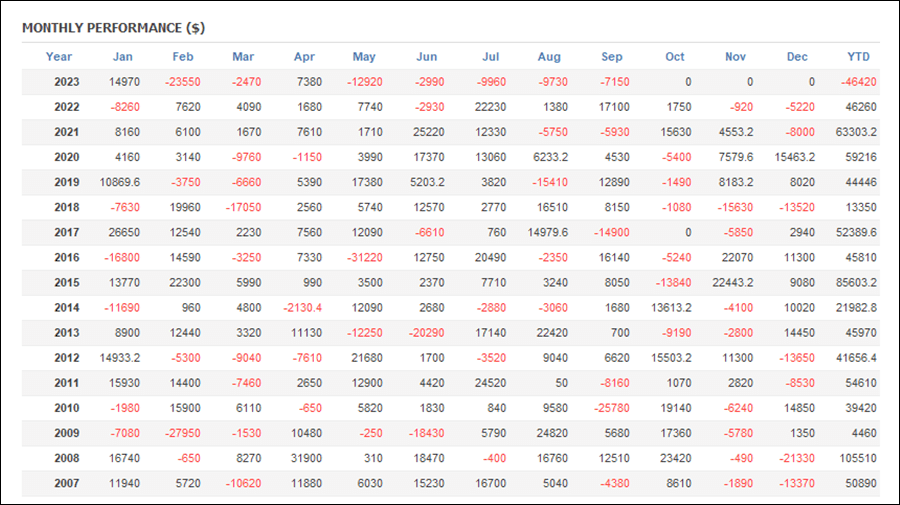Click 2020 Aug value 6233.2
Screen dimensions: 900x505
[550, 157]
